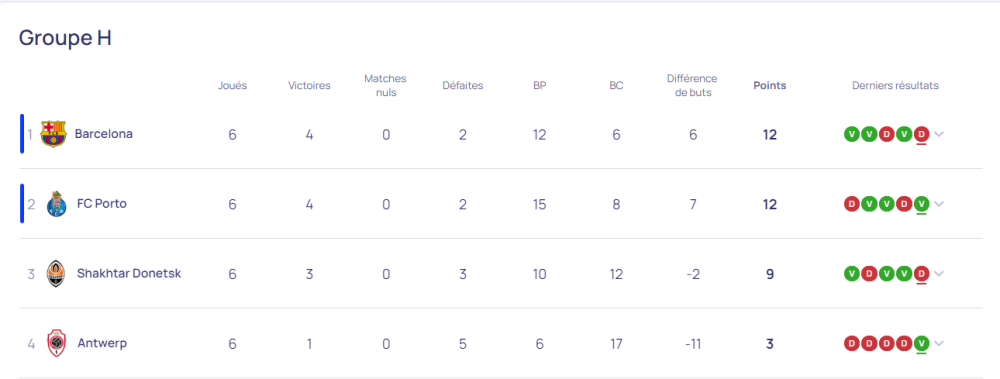Click the Victoires column header
Screen dimensions: 1000x379
tap(309, 85)
